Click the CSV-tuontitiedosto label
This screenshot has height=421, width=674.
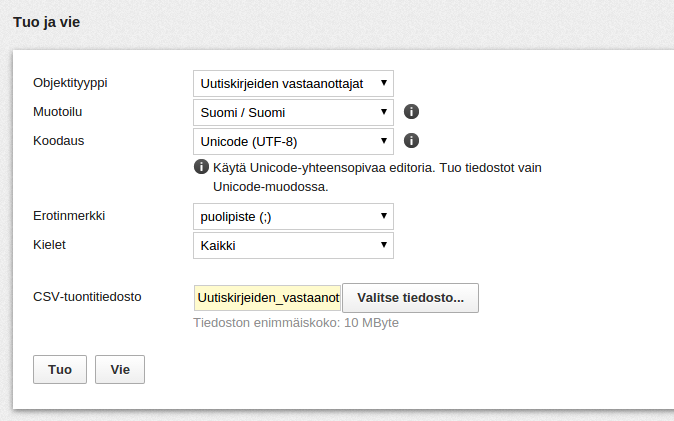click(87, 297)
